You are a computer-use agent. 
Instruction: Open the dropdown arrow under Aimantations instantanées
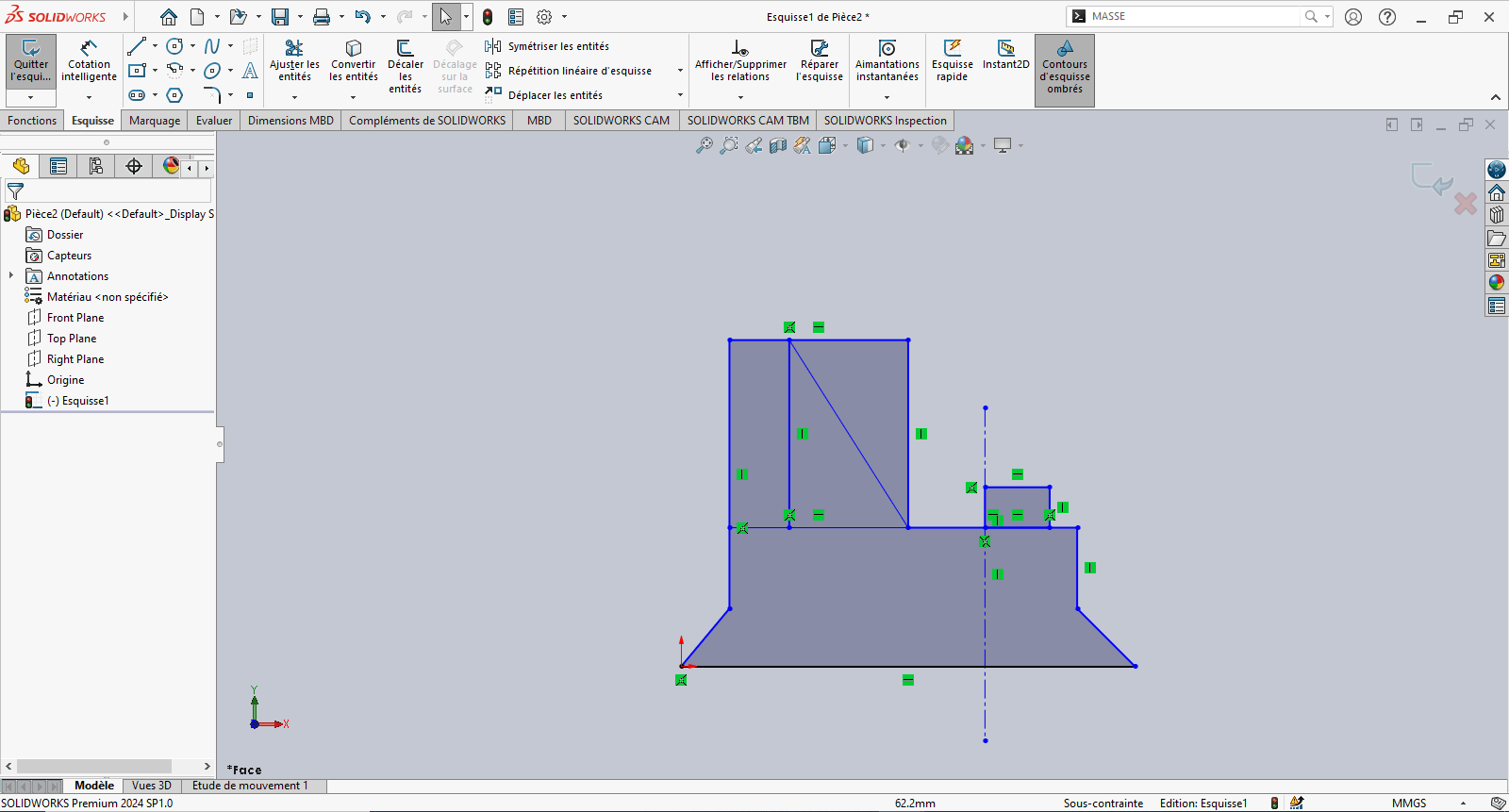pyautogui.click(x=887, y=97)
